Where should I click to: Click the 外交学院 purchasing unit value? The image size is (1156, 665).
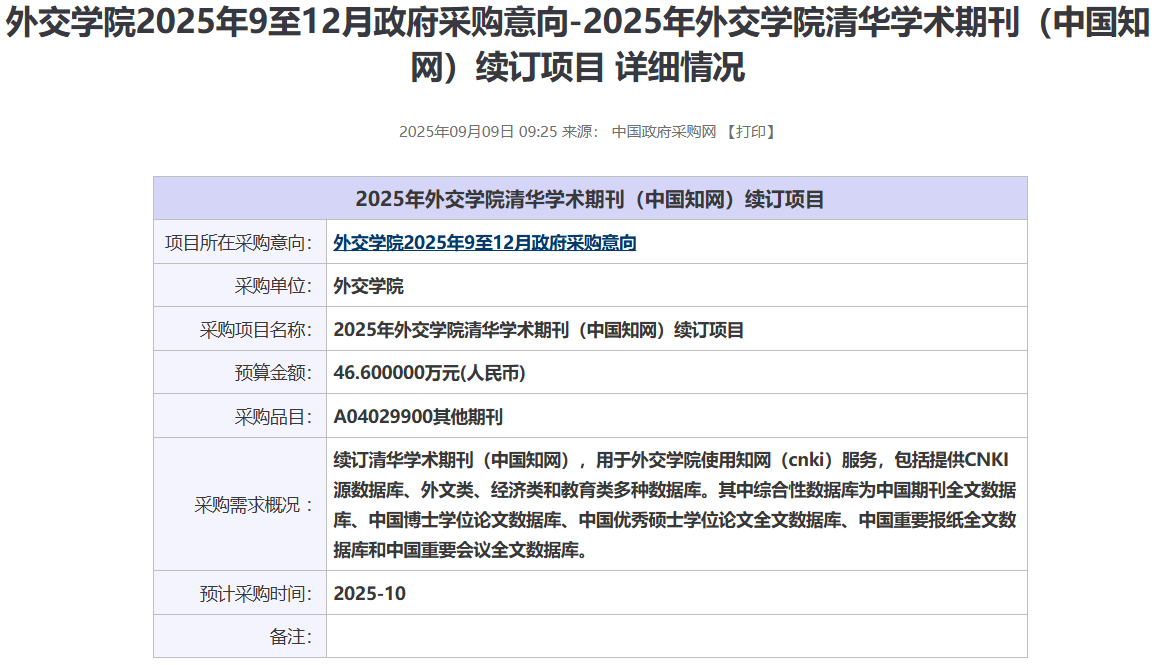(368, 286)
